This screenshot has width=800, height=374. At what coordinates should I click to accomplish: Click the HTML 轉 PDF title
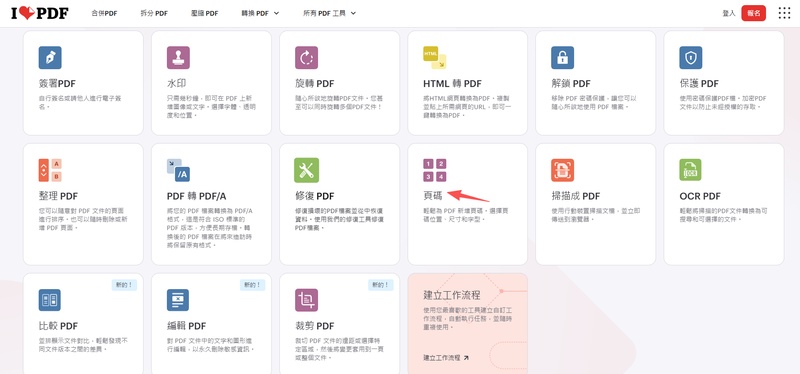tap(453, 84)
